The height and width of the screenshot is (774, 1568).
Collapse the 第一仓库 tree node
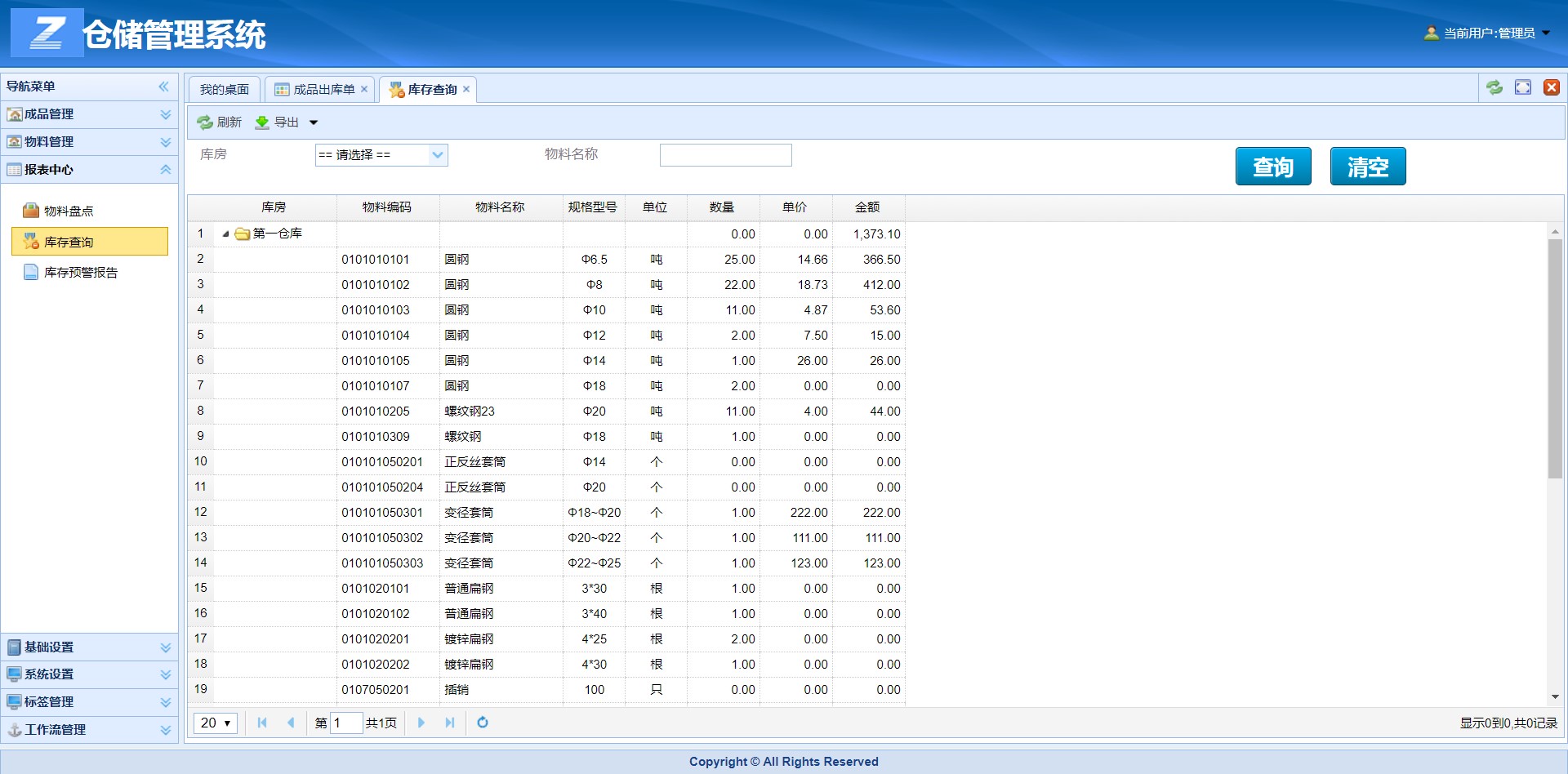[x=225, y=234]
